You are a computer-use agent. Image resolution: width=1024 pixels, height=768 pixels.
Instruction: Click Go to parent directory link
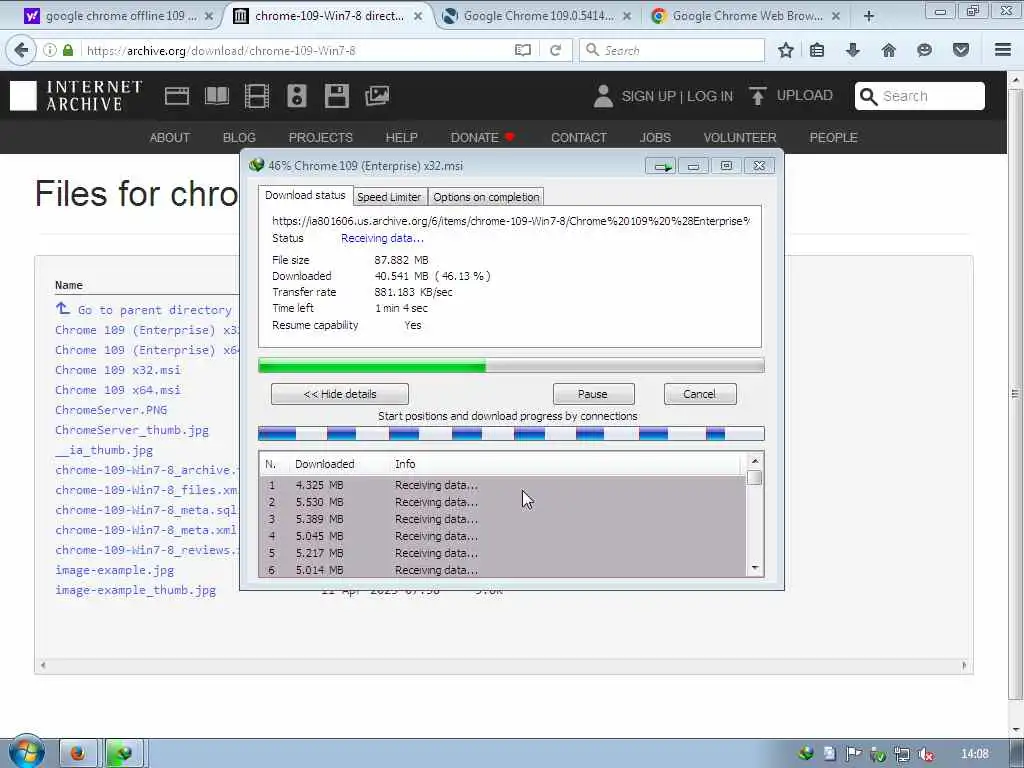(155, 310)
